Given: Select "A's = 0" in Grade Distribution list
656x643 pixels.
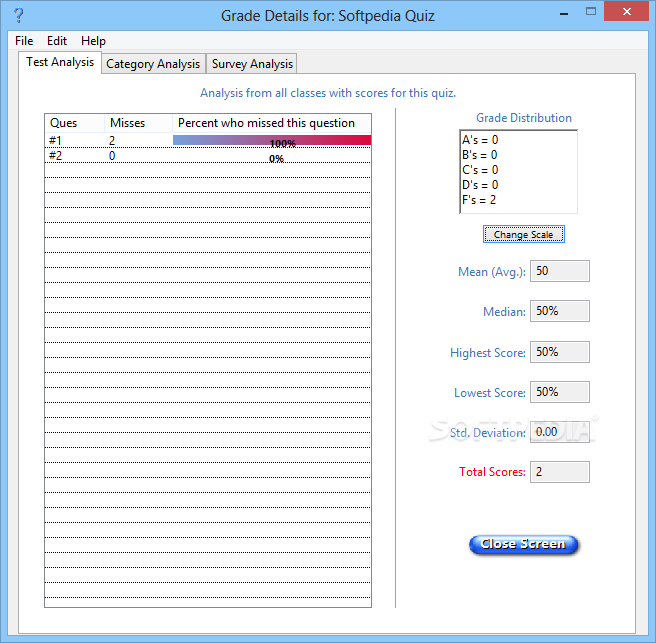Looking at the screenshot, I should click(480, 140).
